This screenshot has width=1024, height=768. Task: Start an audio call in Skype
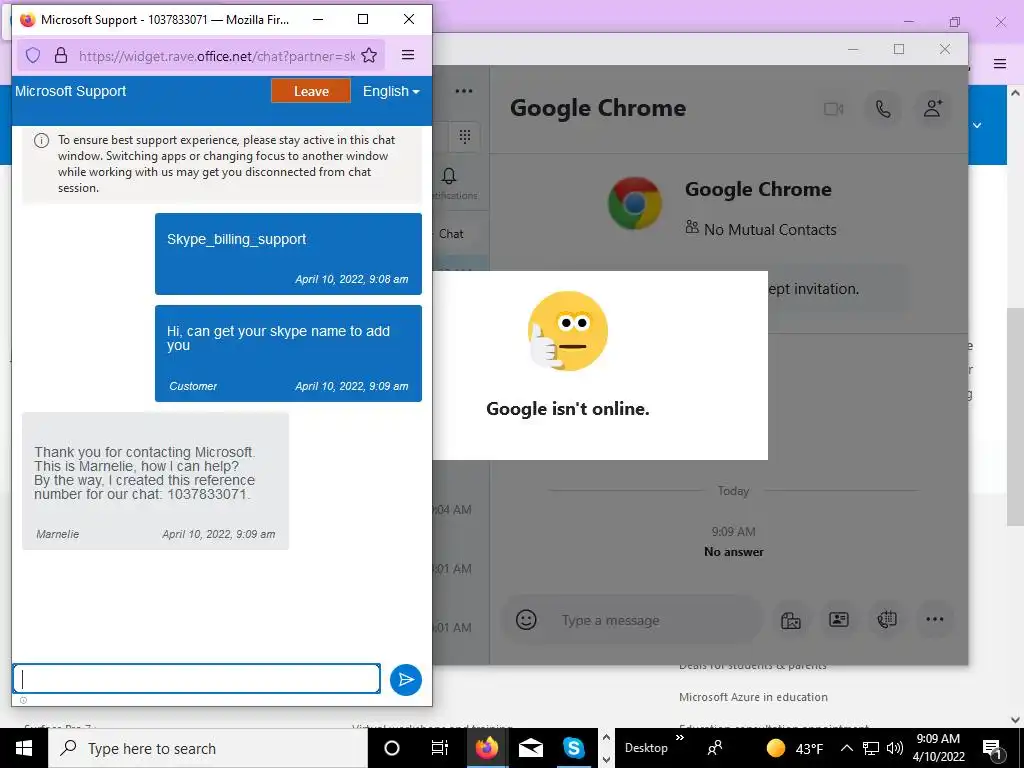pyautogui.click(x=883, y=108)
